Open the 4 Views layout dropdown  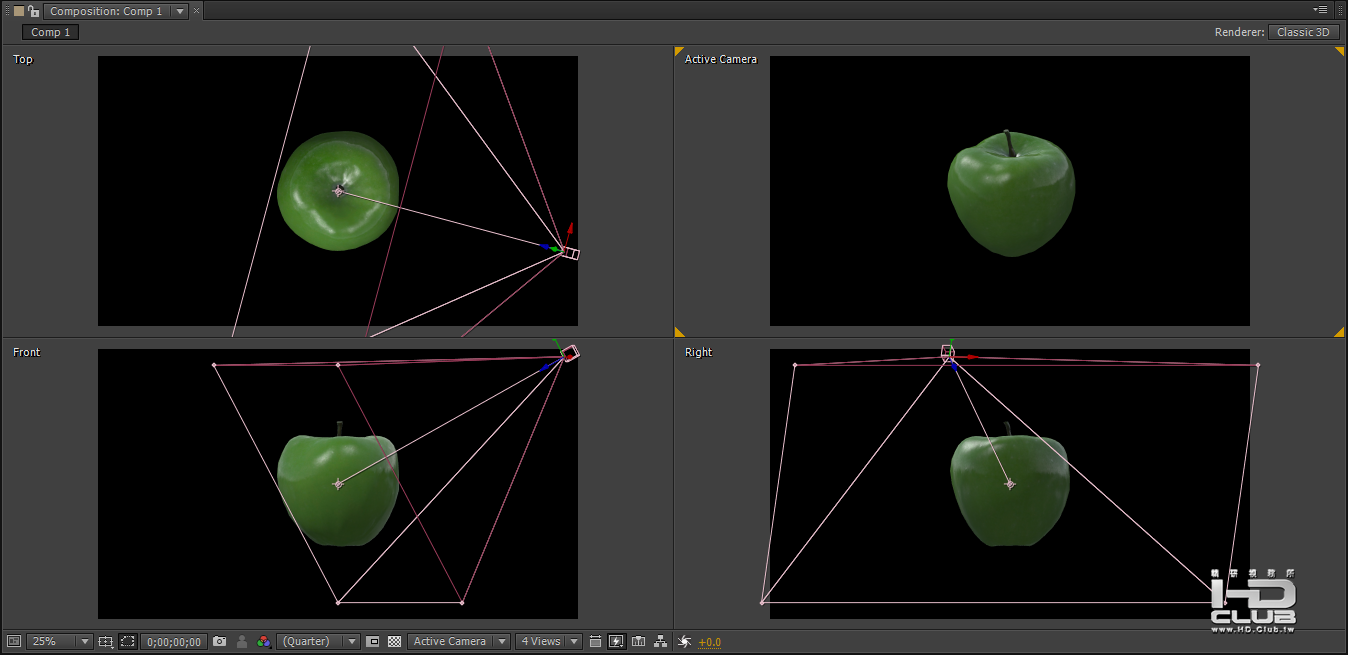pos(549,641)
